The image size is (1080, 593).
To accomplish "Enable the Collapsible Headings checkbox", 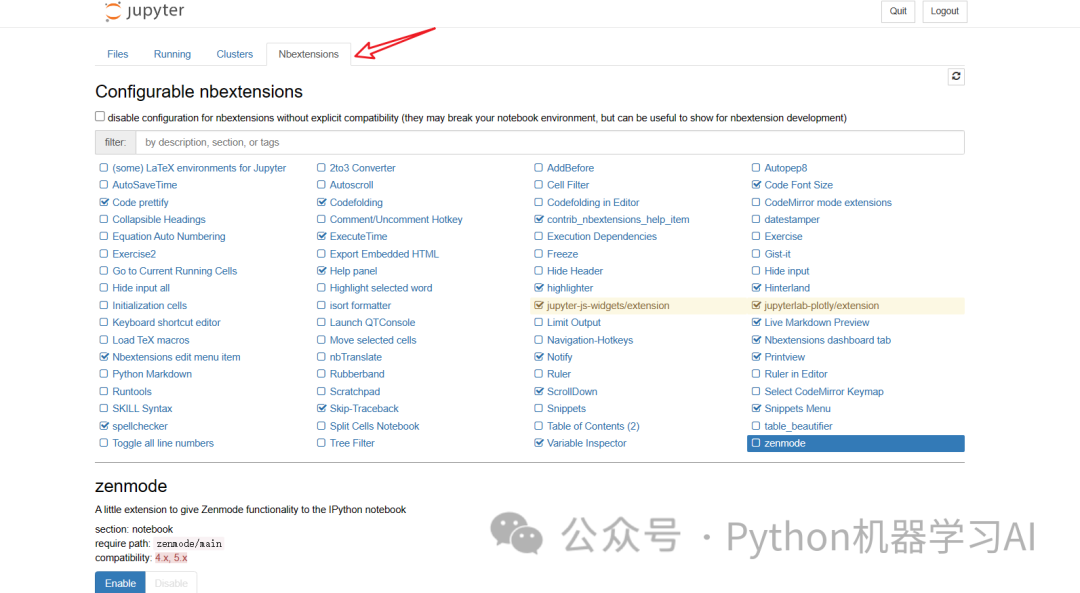I will coord(104,219).
